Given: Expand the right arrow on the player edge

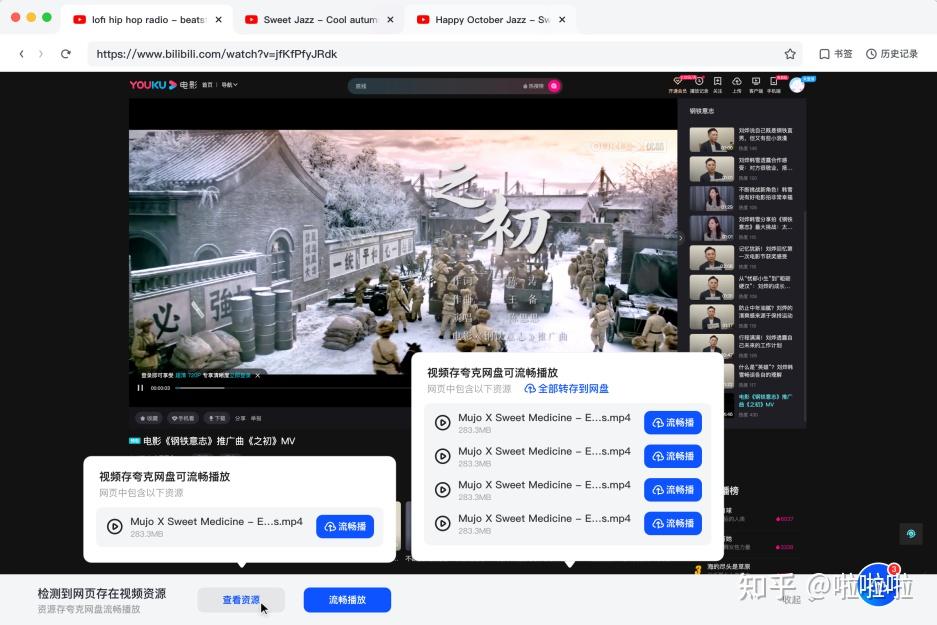Looking at the screenshot, I should (x=681, y=238).
